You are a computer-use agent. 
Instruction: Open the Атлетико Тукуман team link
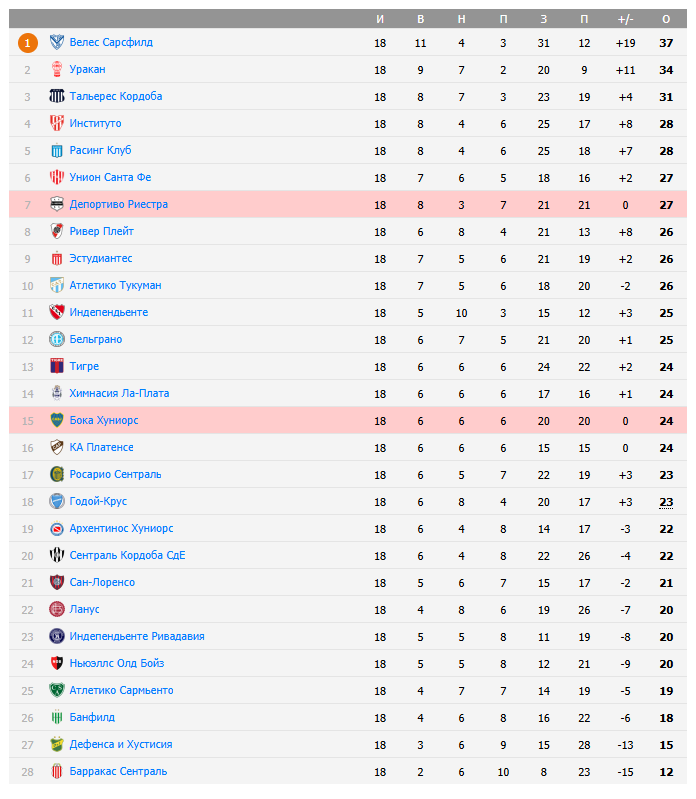pyautogui.click(x=115, y=285)
